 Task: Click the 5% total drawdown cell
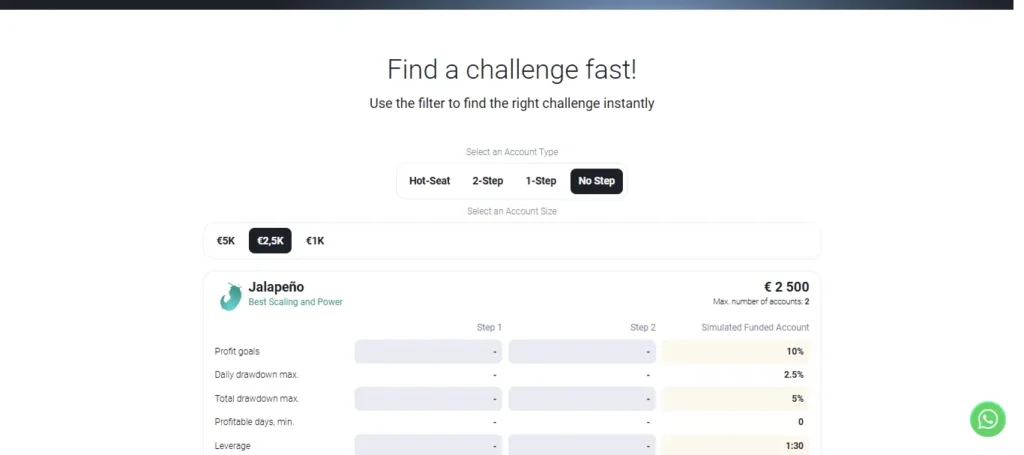coord(735,398)
